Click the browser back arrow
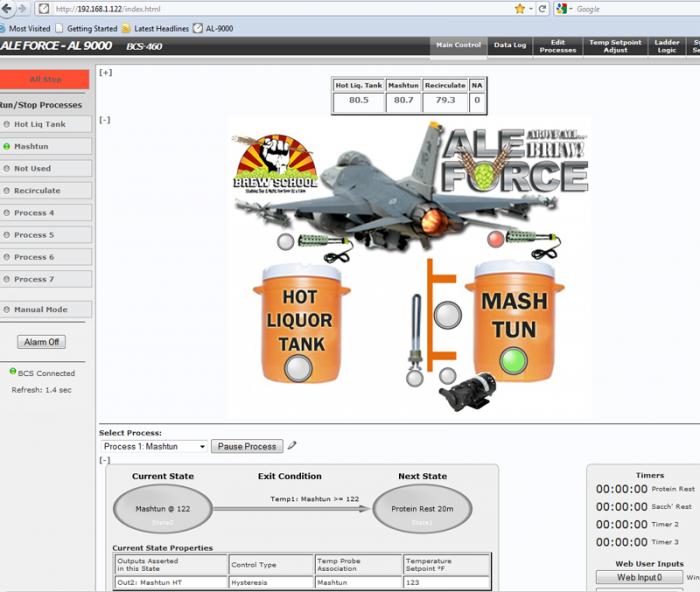 [x=5, y=8]
